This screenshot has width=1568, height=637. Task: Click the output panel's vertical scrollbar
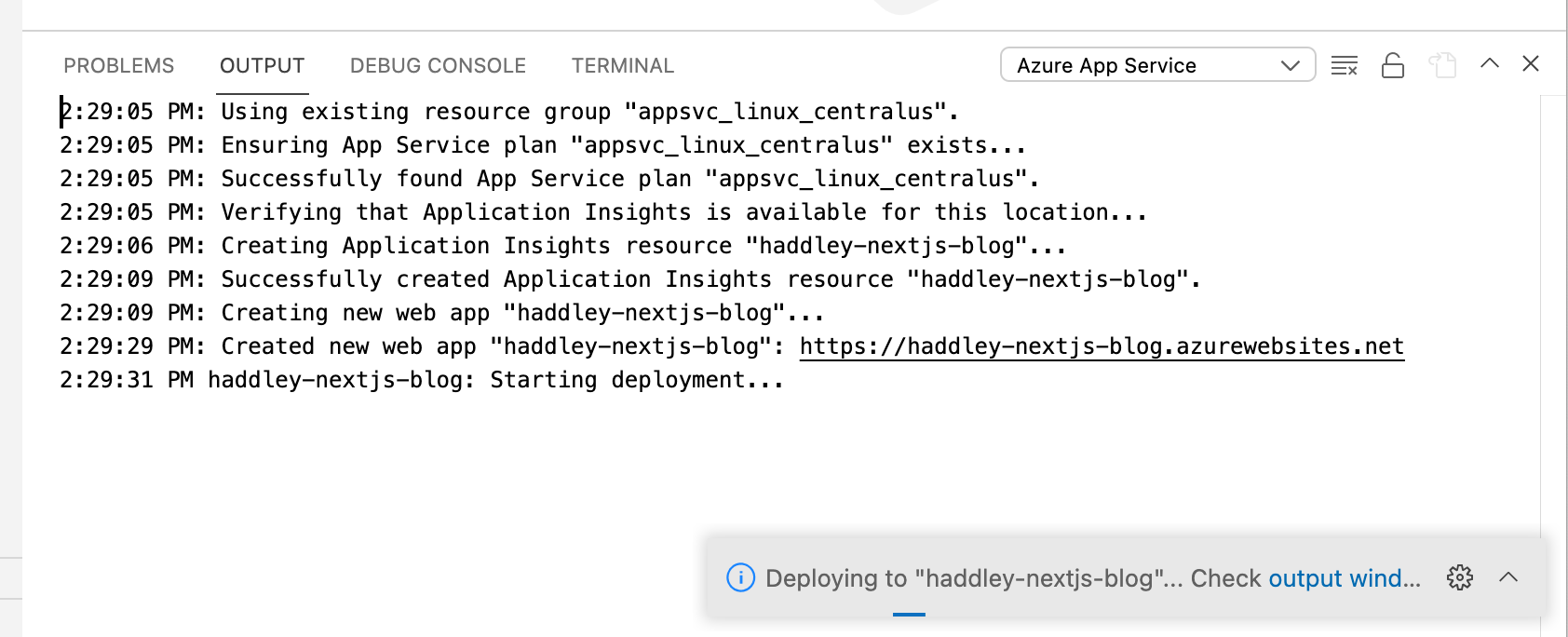click(1553, 279)
